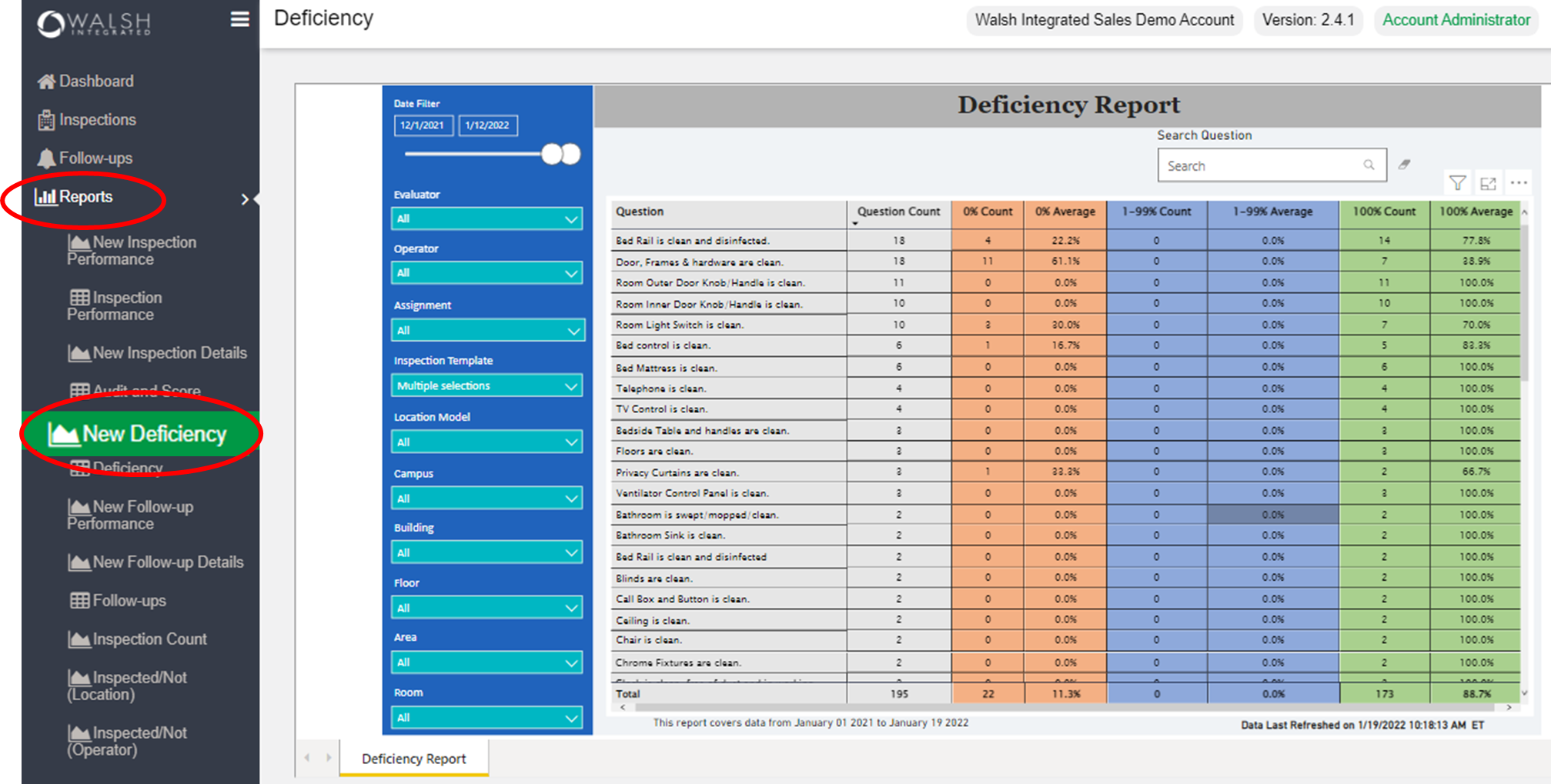This screenshot has width=1551, height=784.
Task: Open the report's more options ellipsis menu
Action: coord(1519,183)
